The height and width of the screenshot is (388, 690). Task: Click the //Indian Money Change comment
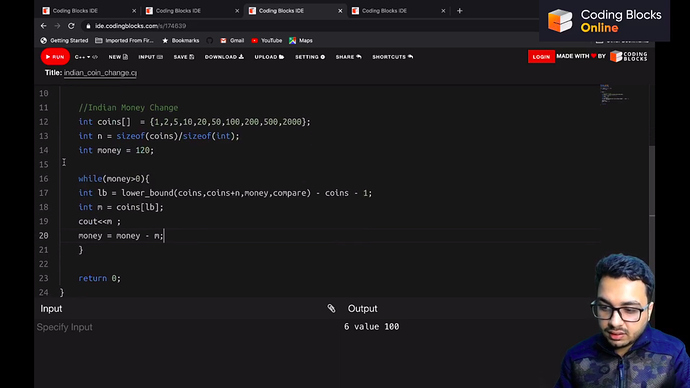point(128,107)
